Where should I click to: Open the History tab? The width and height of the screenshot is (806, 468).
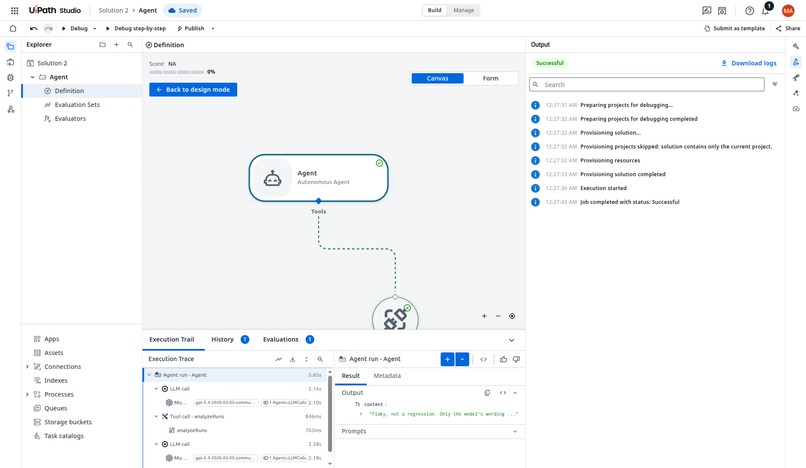click(223, 339)
